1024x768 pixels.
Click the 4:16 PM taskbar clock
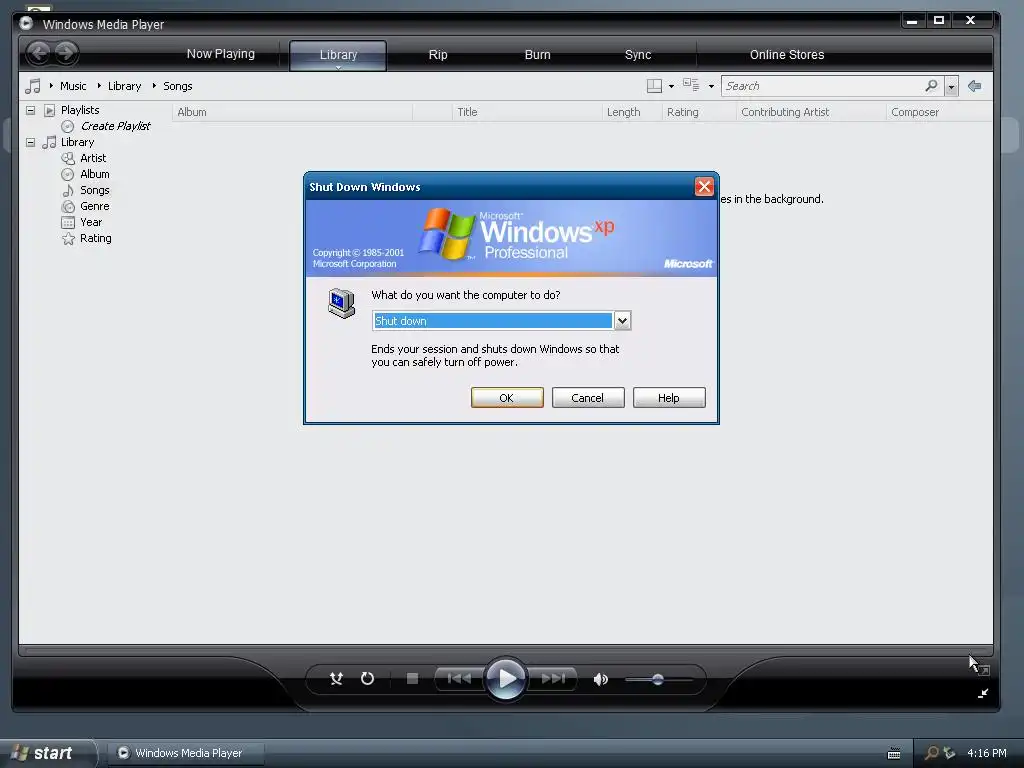click(x=986, y=753)
